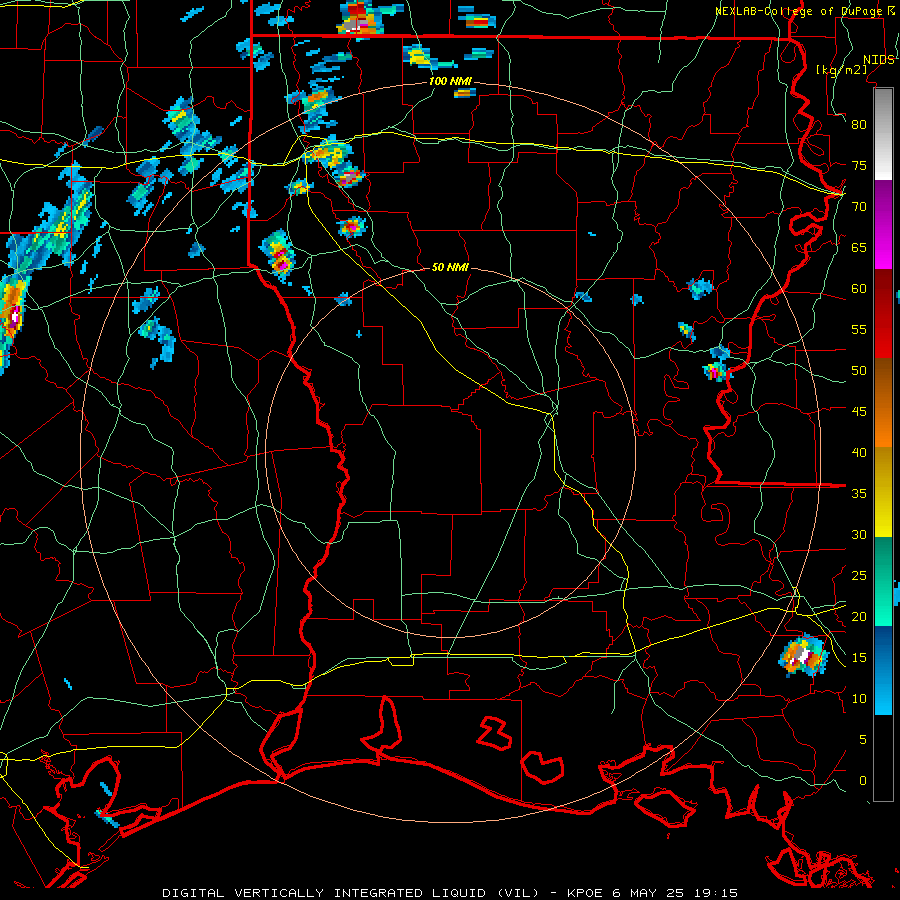The image size is (900, 900).
Task: Pick the yellow-olive band on the VIL scale
Action: tap(883, 492)
